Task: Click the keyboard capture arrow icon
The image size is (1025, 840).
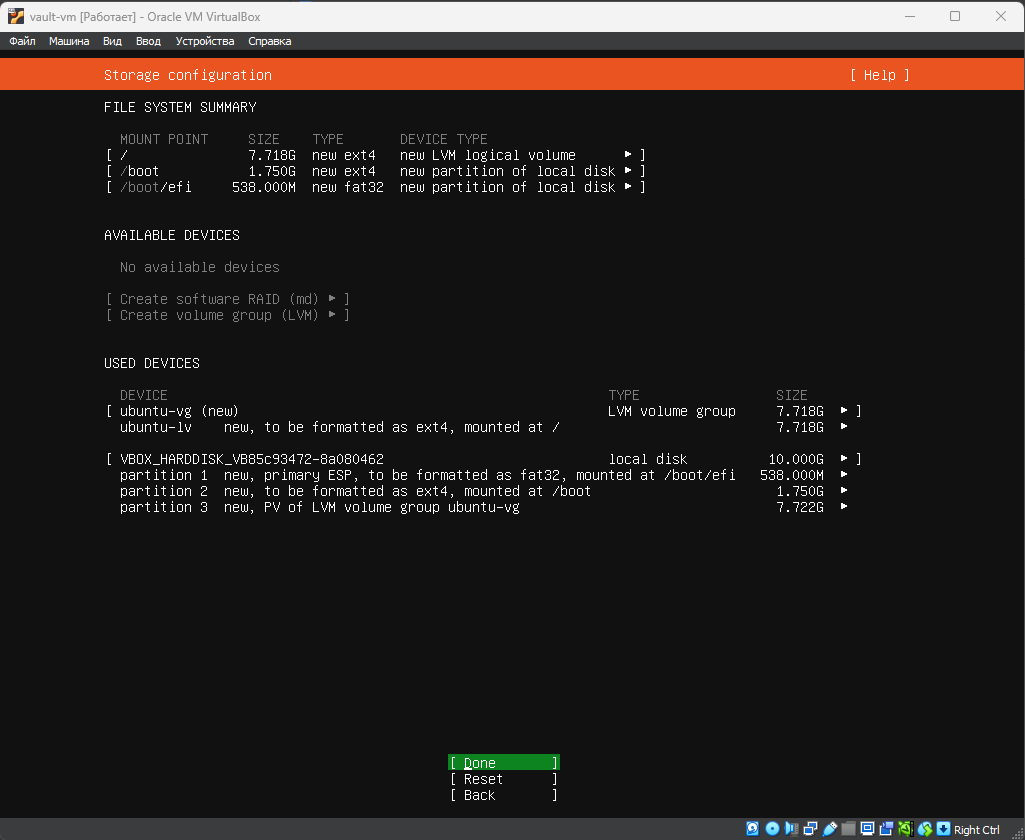Action: point(943,829)
